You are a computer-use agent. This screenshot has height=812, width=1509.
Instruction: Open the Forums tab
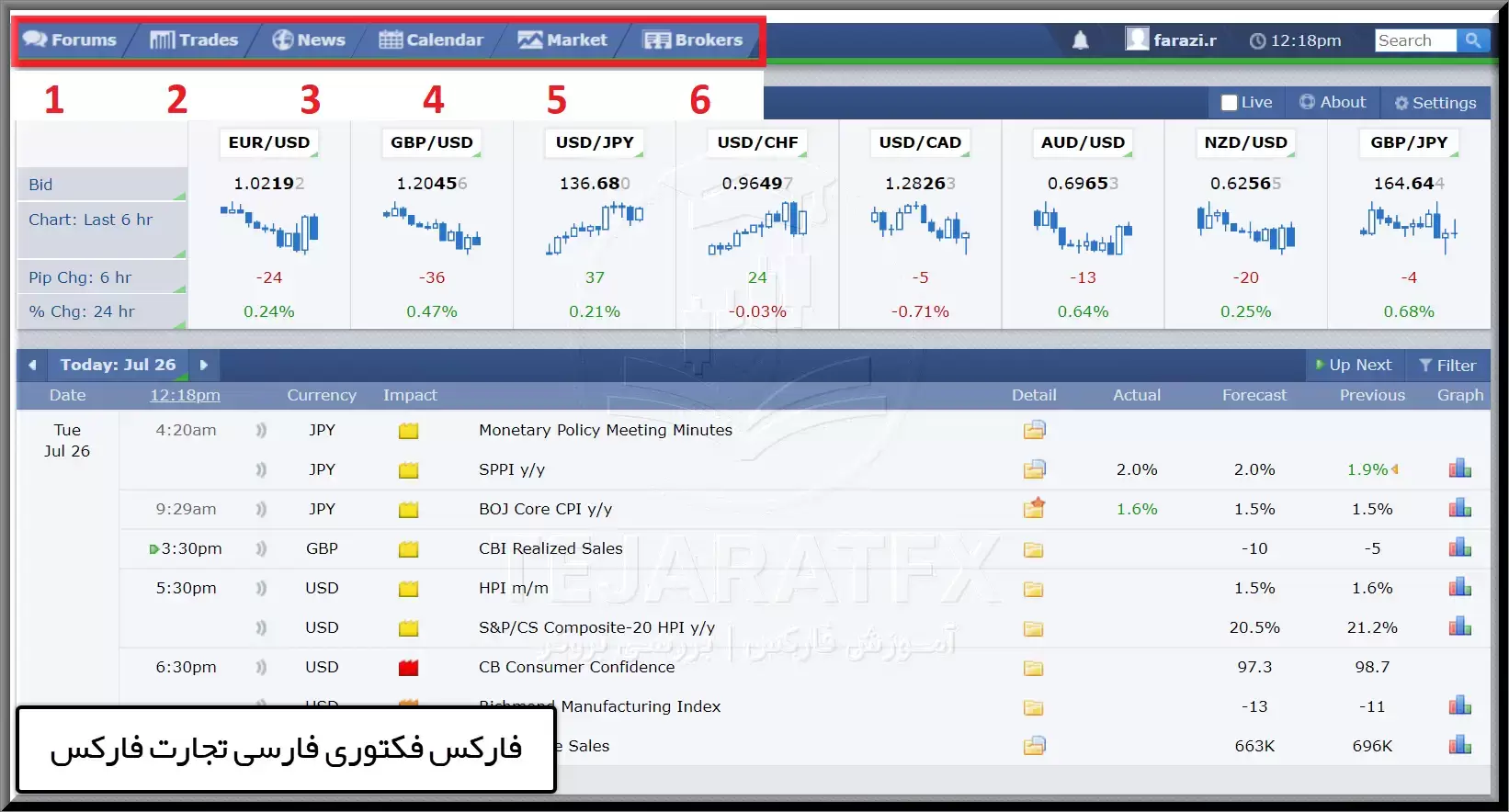click(71, 40)
